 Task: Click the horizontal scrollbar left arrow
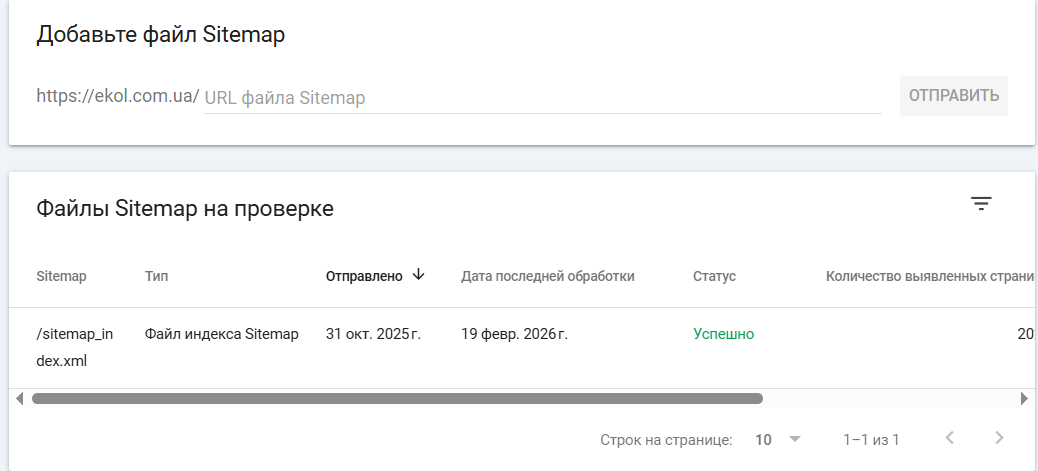[20, 398]
